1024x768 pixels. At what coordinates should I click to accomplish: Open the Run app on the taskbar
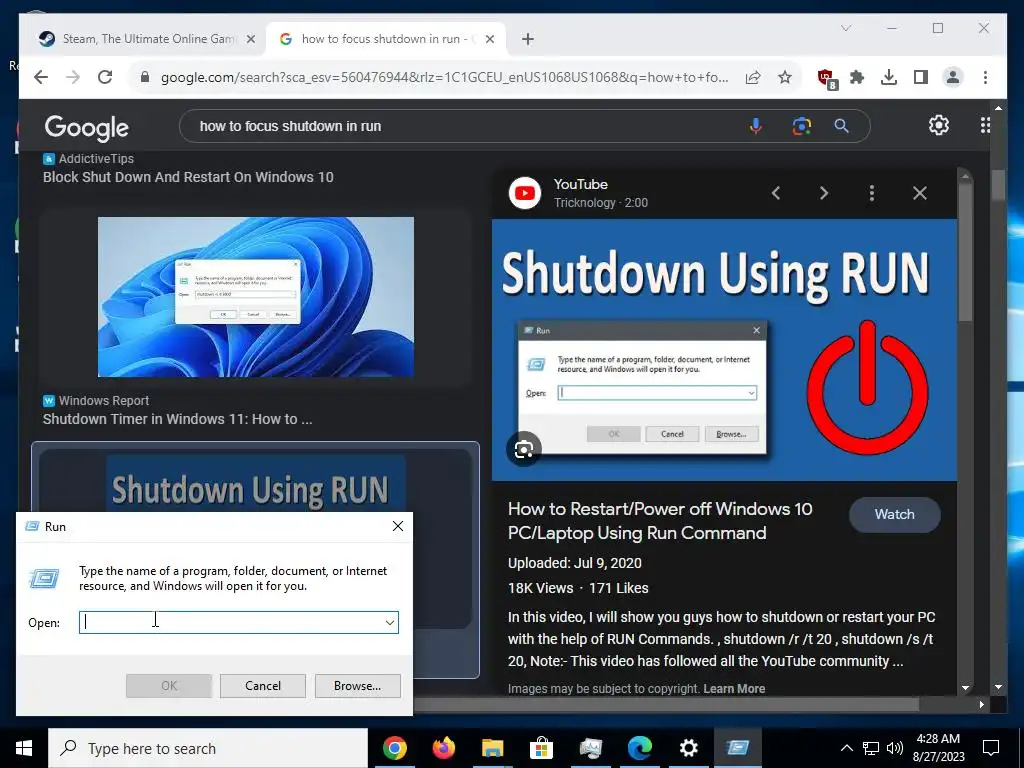[x=737, y=748]
